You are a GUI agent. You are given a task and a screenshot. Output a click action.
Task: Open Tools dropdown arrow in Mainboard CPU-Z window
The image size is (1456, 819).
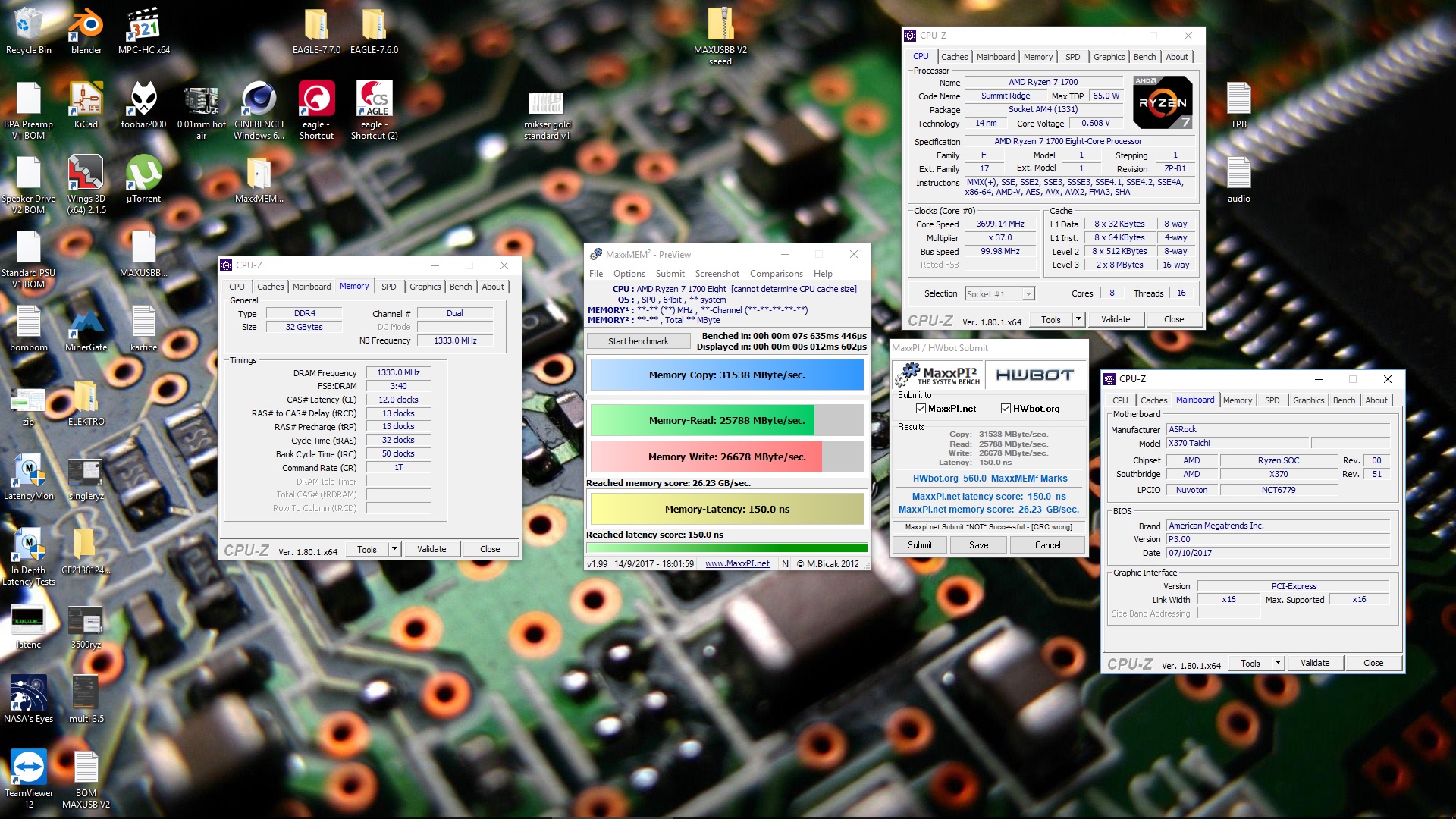coord(1278,663)
